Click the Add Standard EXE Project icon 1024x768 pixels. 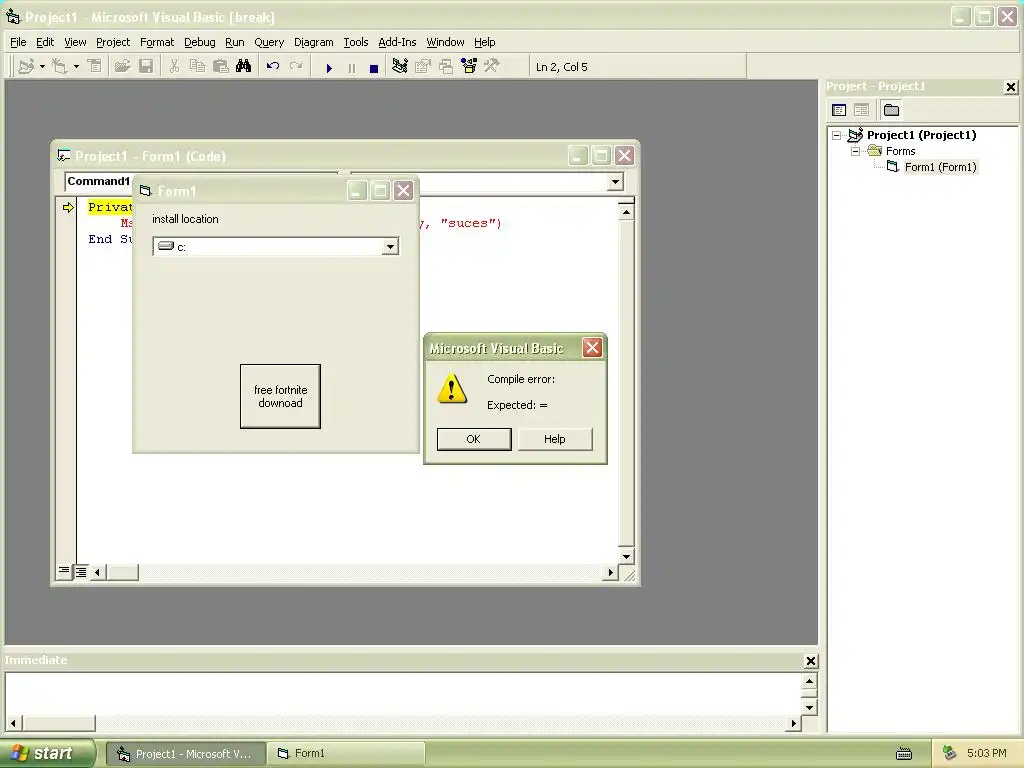(26, 66)
